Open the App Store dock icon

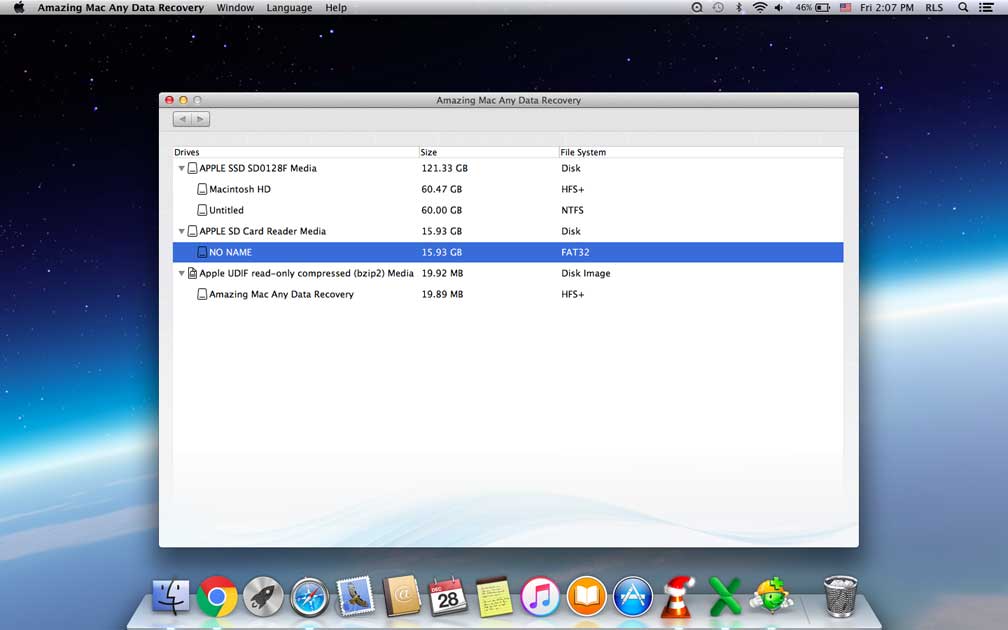point(632,597)
